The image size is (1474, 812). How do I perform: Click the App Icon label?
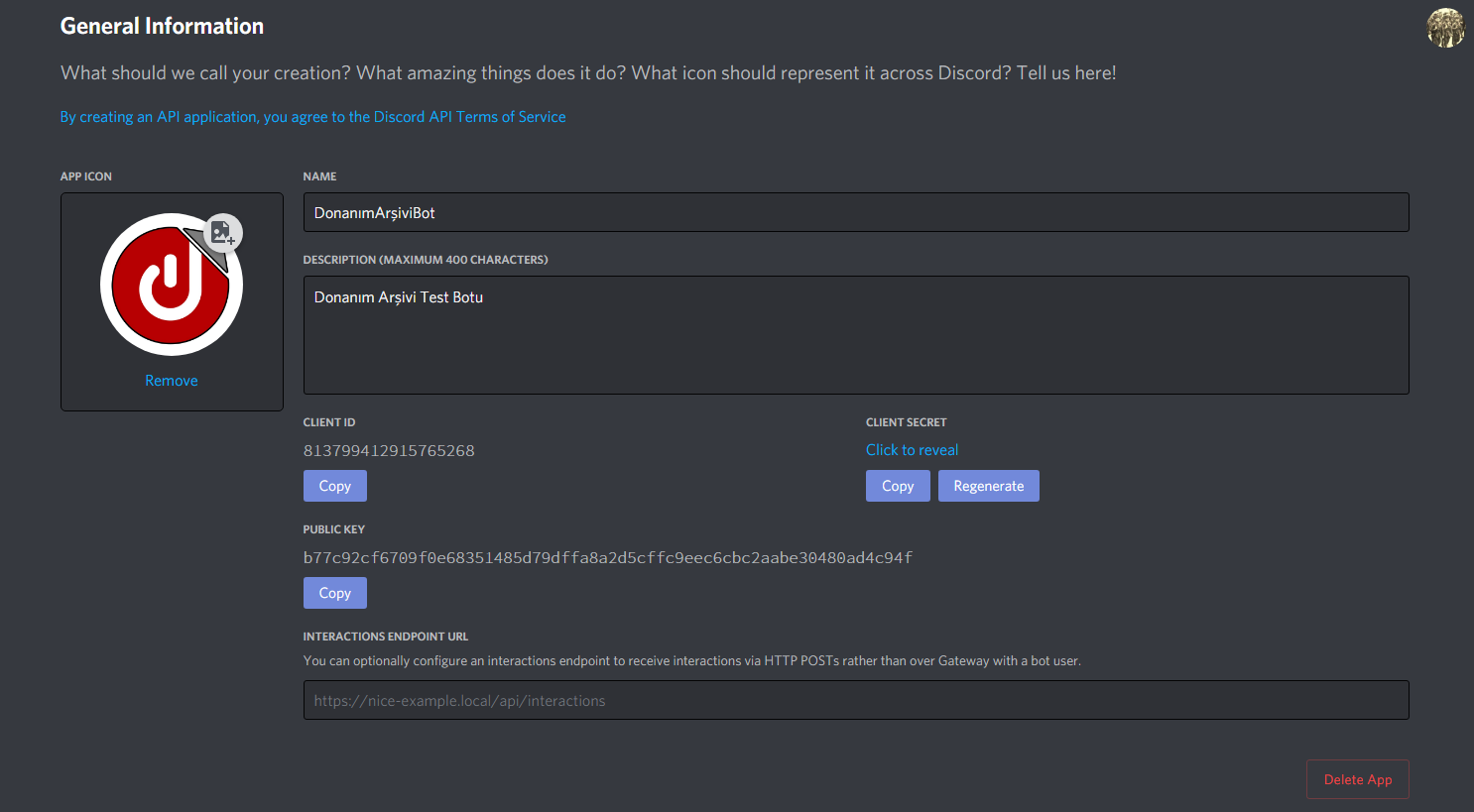click(86, 176)
